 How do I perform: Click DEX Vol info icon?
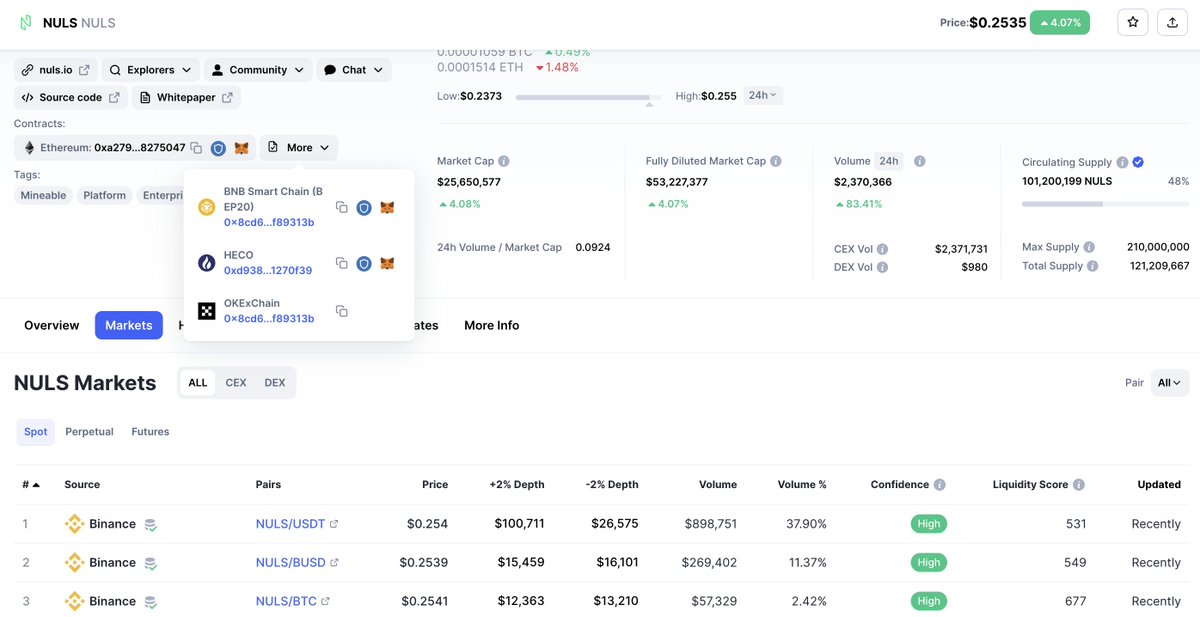point(883,267)
